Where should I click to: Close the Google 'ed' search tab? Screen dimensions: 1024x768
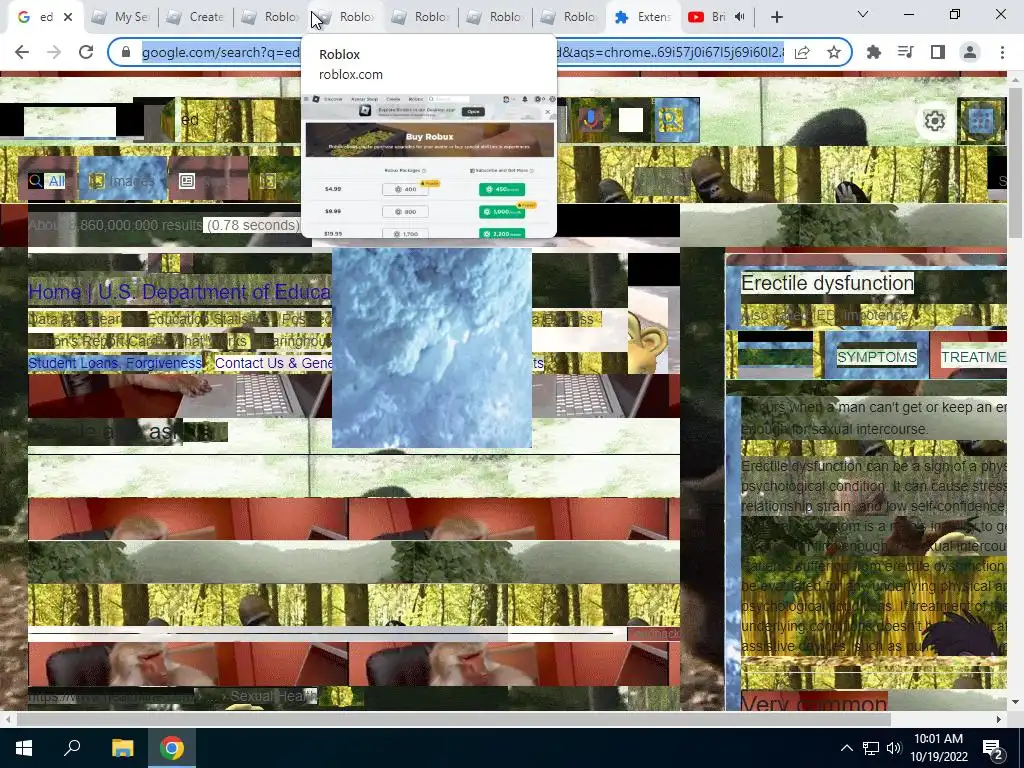(68, 17)
